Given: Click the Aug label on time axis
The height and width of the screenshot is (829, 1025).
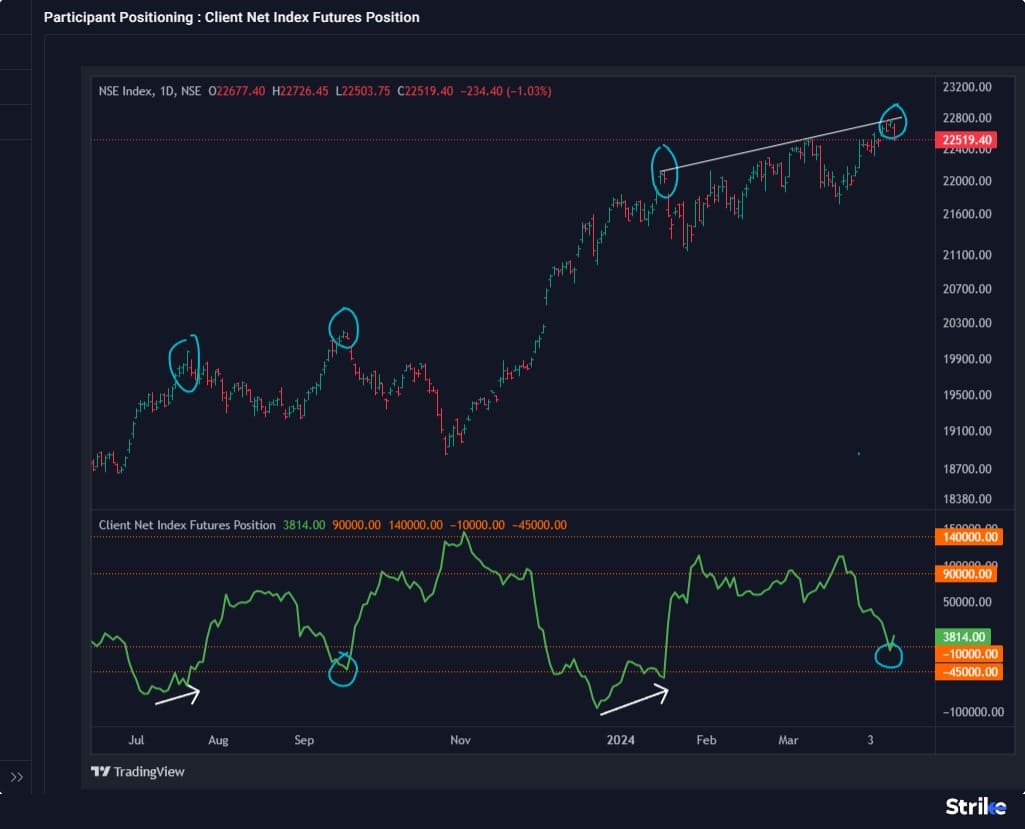Looking at the screenshot, I should click(218, 740).
